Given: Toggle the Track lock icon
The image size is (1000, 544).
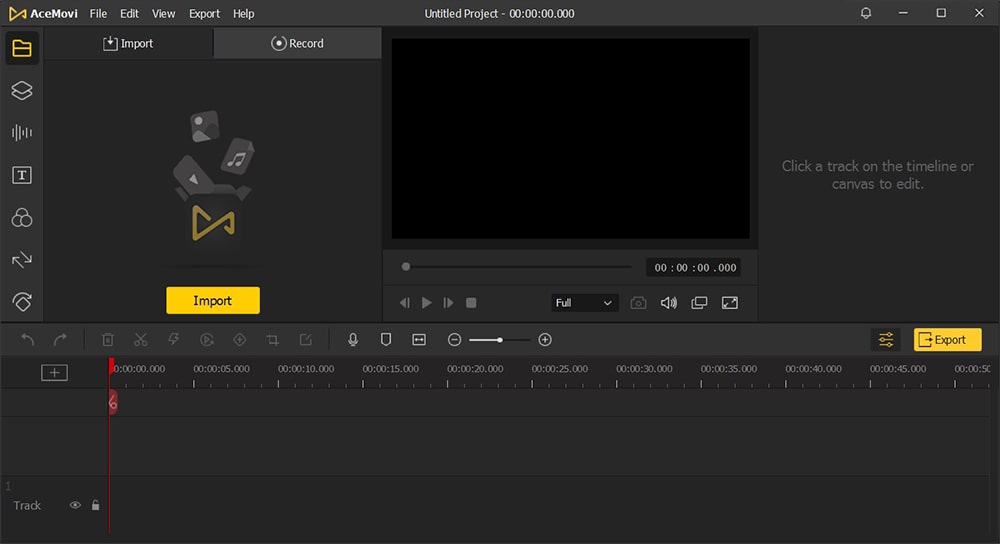Looking at the screenshot, I should pos(96,505).
